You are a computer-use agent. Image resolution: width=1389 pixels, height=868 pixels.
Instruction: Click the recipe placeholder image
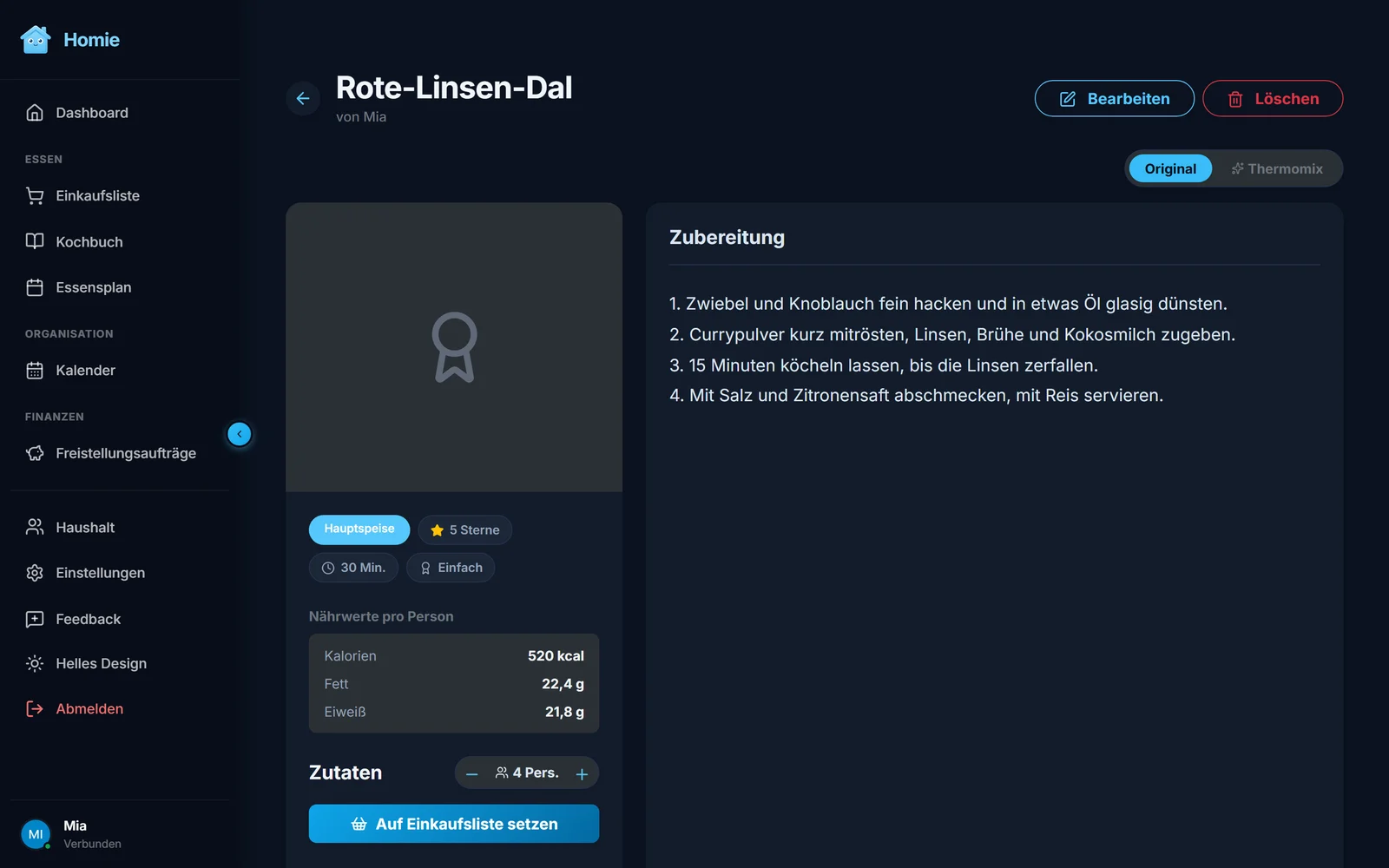(454, 347)
